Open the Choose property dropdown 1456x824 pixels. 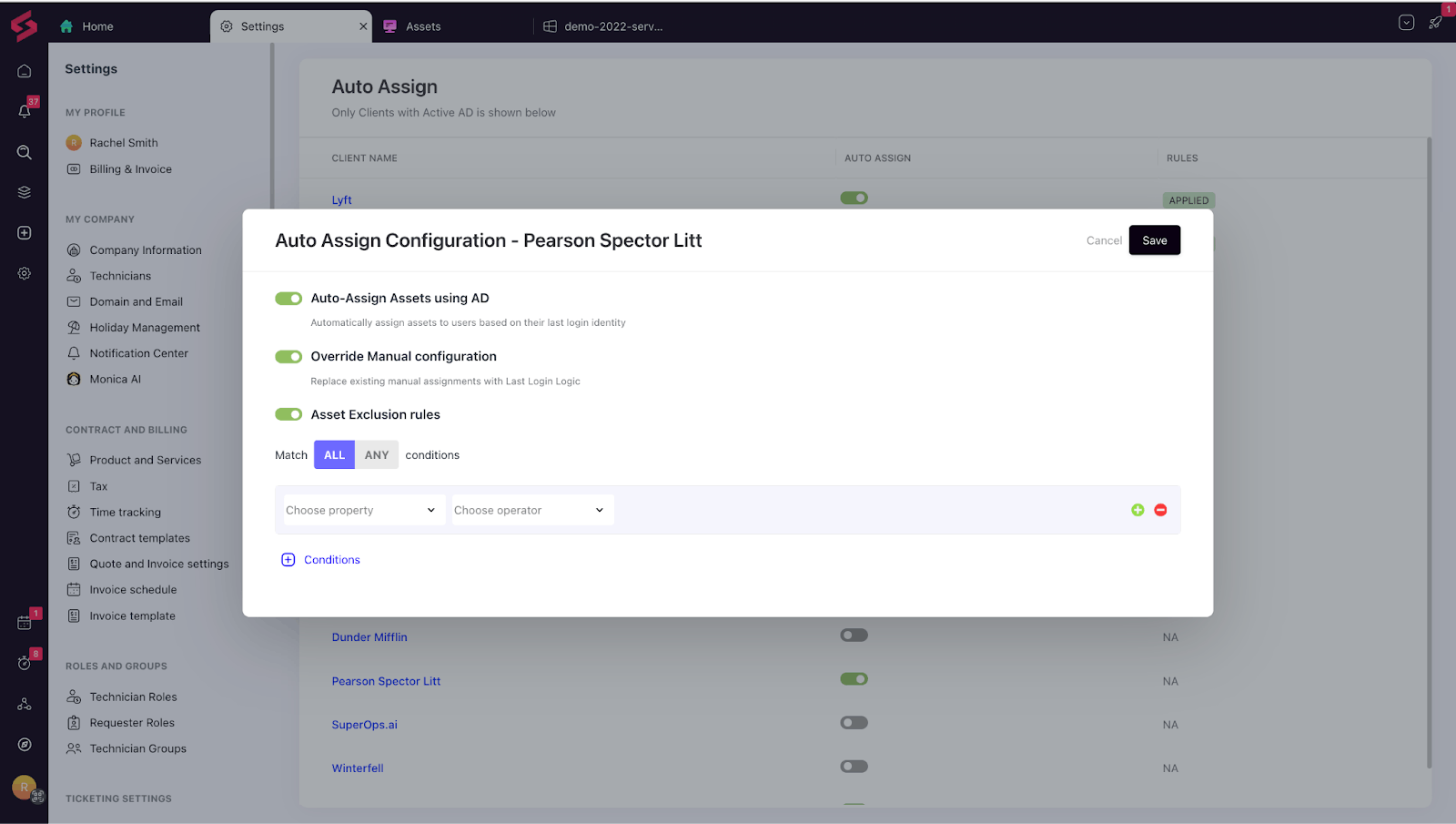(x=361, y=510)
